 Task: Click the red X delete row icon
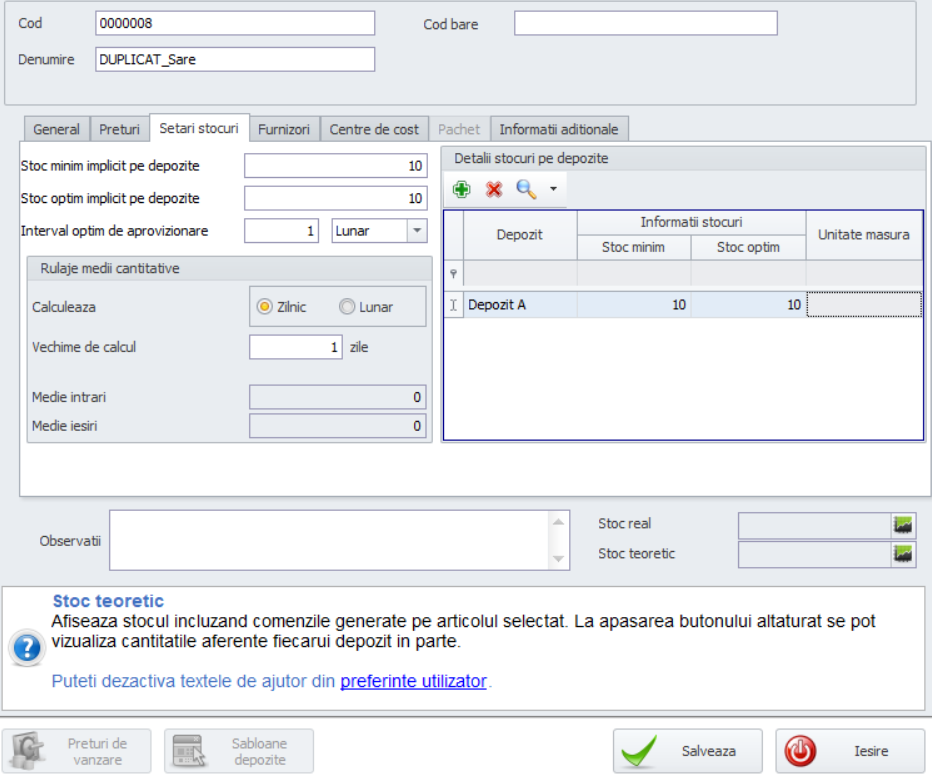[493, 189]
